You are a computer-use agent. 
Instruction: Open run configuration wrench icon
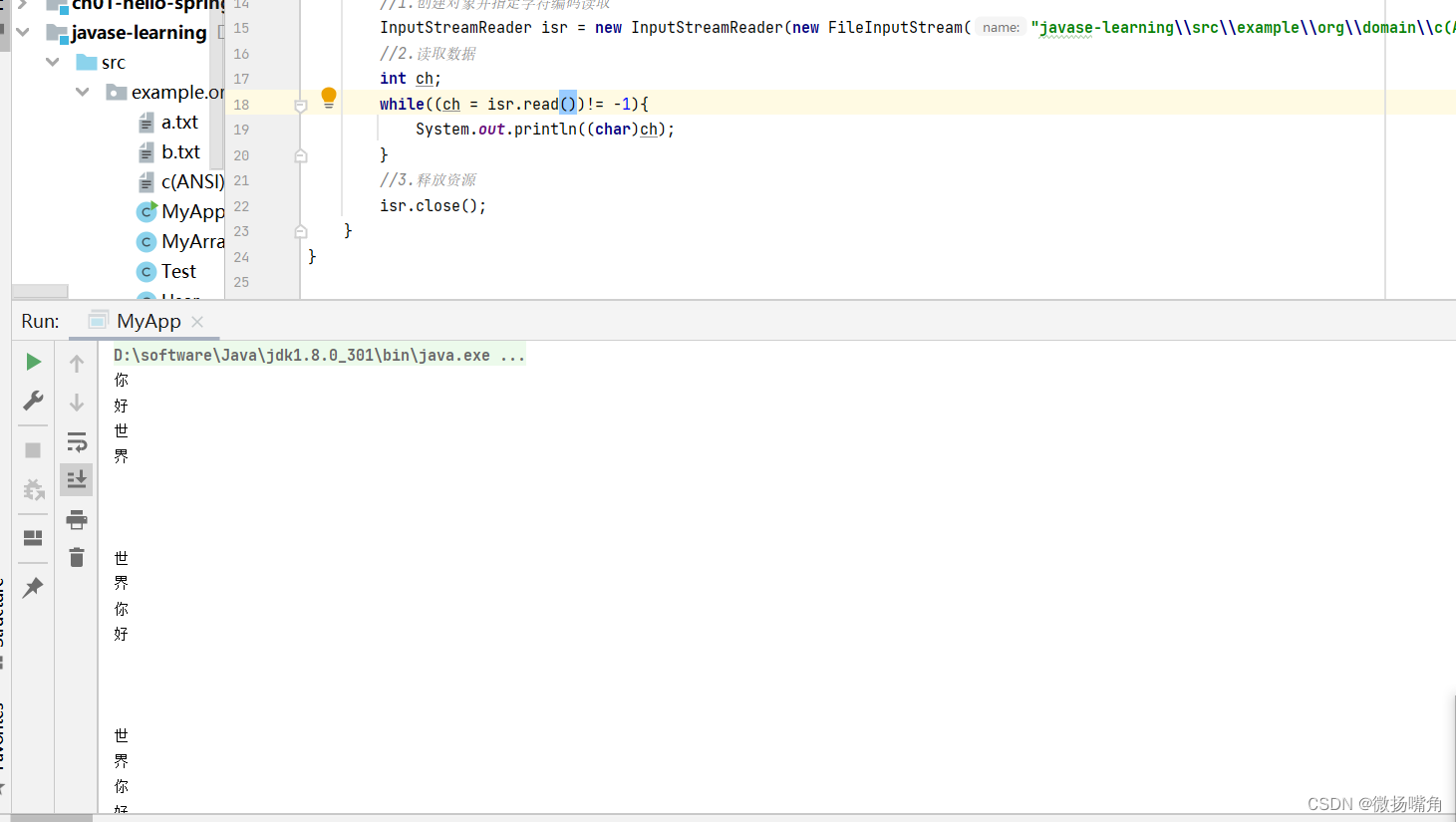tap(33, 401)
